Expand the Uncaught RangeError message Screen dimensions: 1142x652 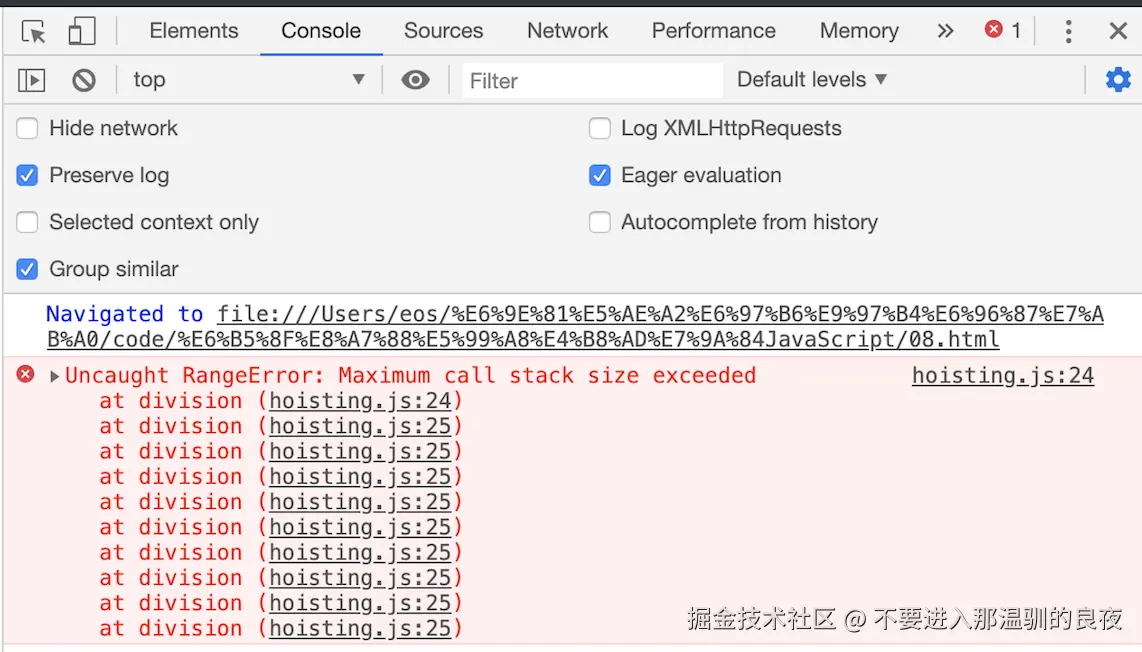pos(55,377)
